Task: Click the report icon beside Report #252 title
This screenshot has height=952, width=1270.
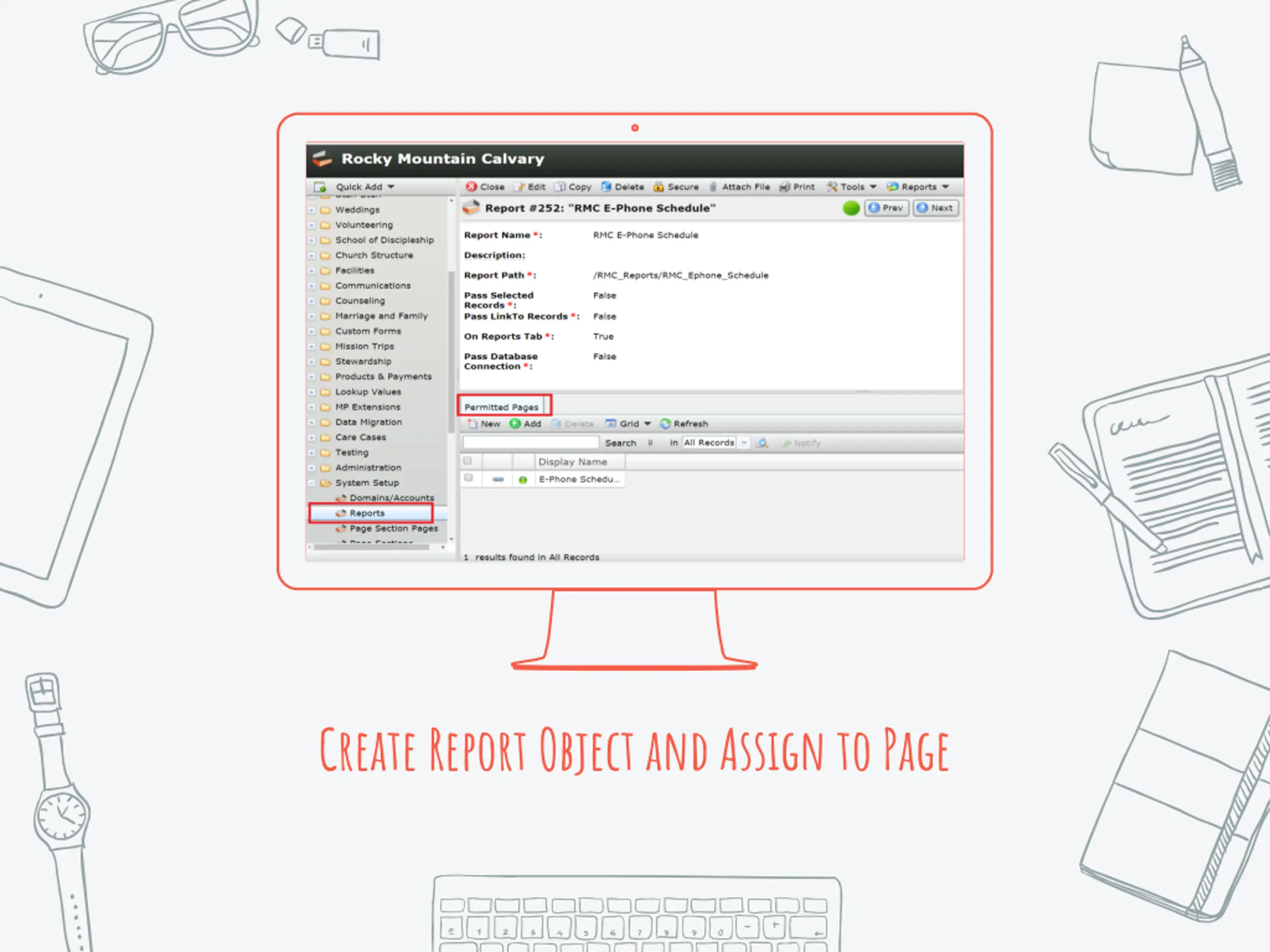Action: point(471,208)
